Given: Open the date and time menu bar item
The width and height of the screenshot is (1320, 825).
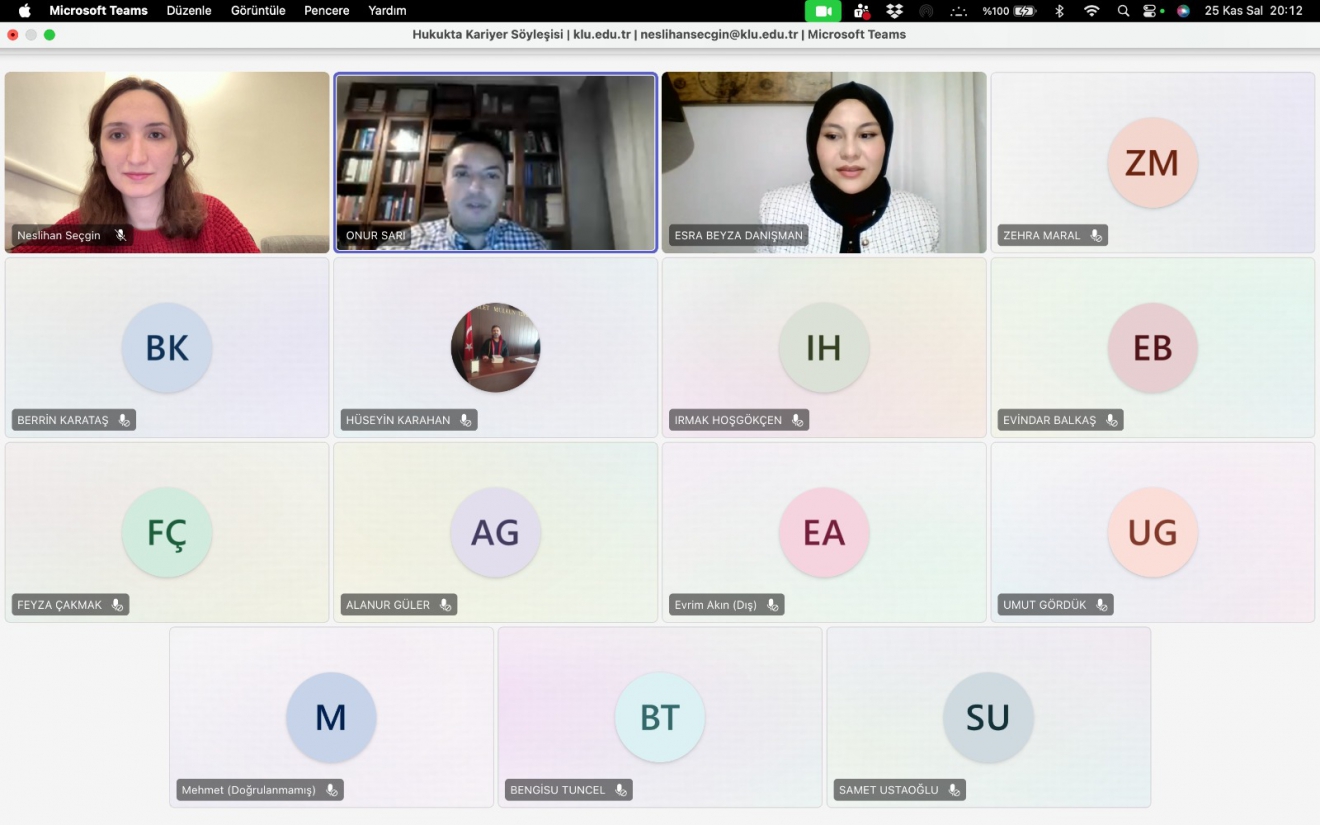Looking at the screenshot, I should click(x=1253, y=11).
